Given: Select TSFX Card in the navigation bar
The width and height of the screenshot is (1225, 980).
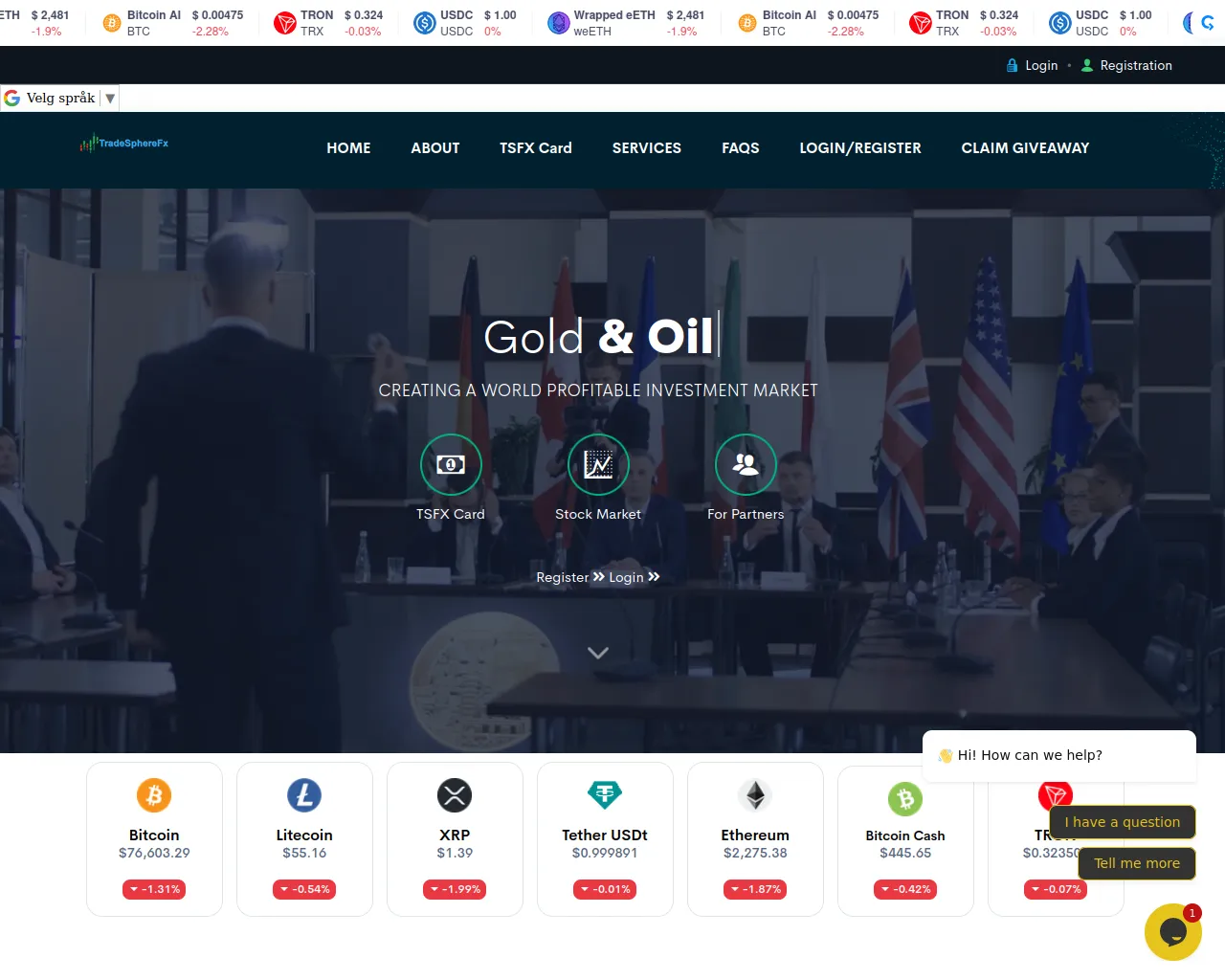Looking at the screenshot, I should (x=536, y=148).
